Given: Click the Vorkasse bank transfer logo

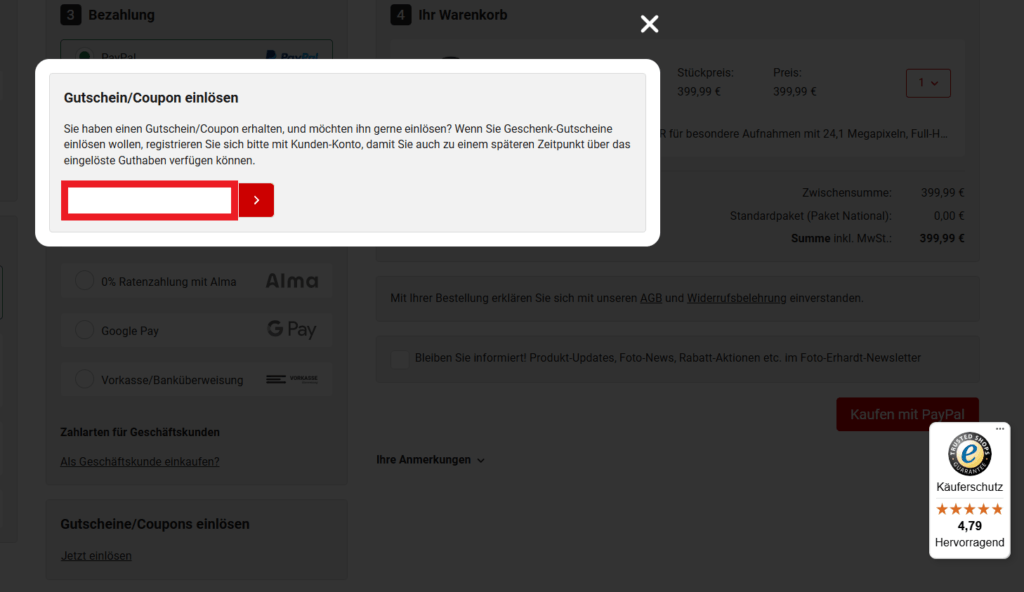Looking at the screenshot, I should point(291,380).
